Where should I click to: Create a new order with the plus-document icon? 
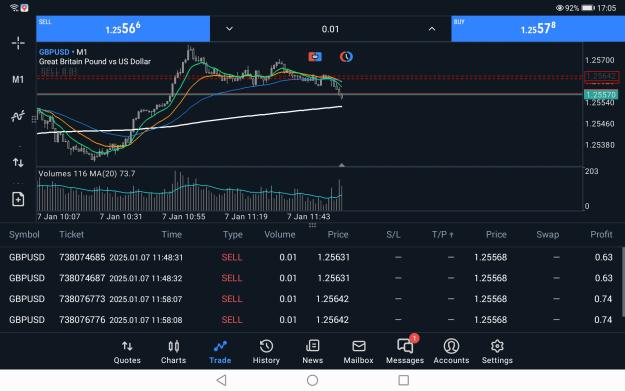point(18,199)
